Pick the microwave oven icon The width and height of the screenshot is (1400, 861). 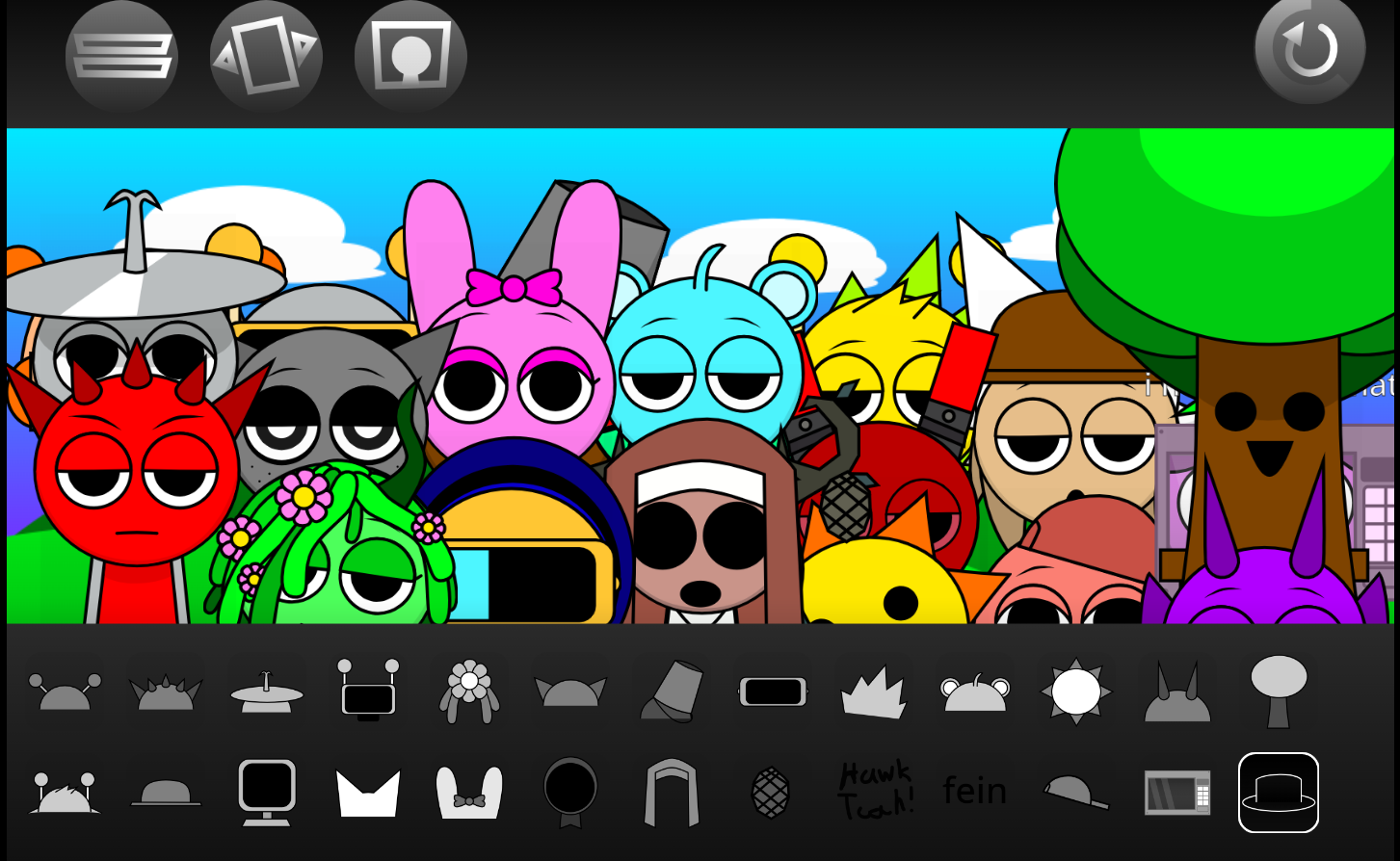pyautogui.click(x=1177, y=793)
